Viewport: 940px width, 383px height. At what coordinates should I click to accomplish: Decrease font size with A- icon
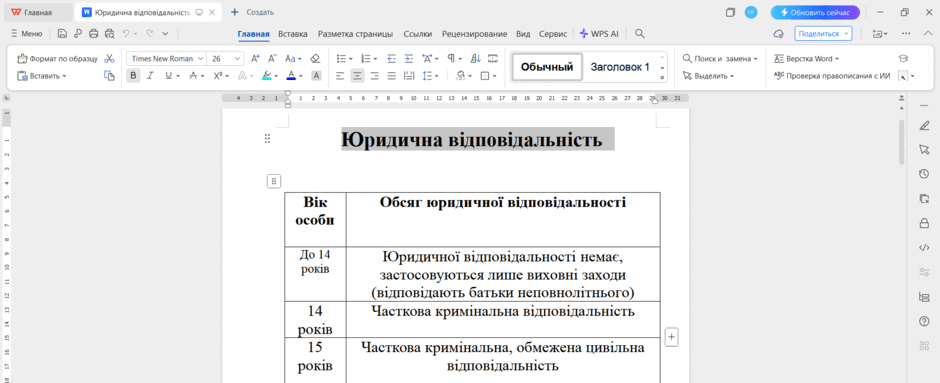point(272,59)
